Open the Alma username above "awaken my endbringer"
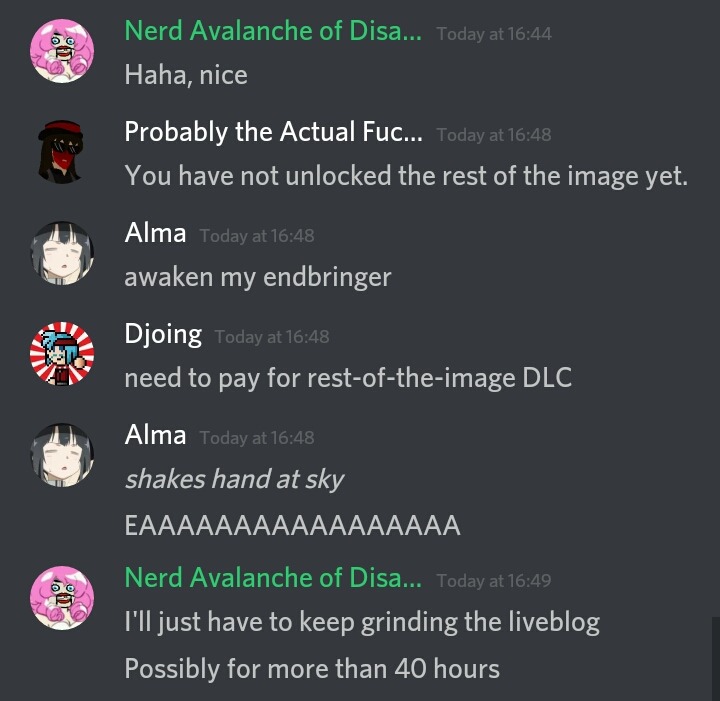Viewport: 720px width, 701px height. pos(155,233)
